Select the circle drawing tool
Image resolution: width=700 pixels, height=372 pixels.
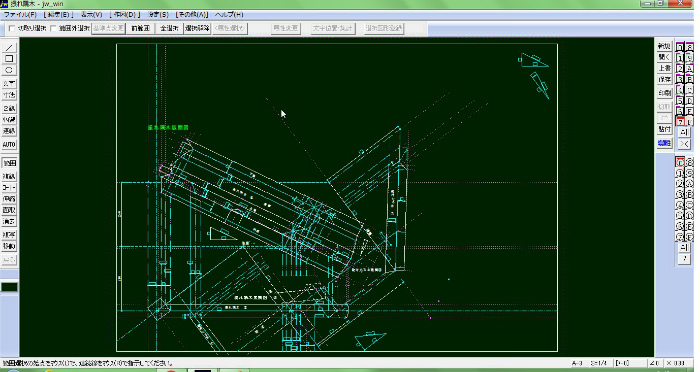point(9,71)
